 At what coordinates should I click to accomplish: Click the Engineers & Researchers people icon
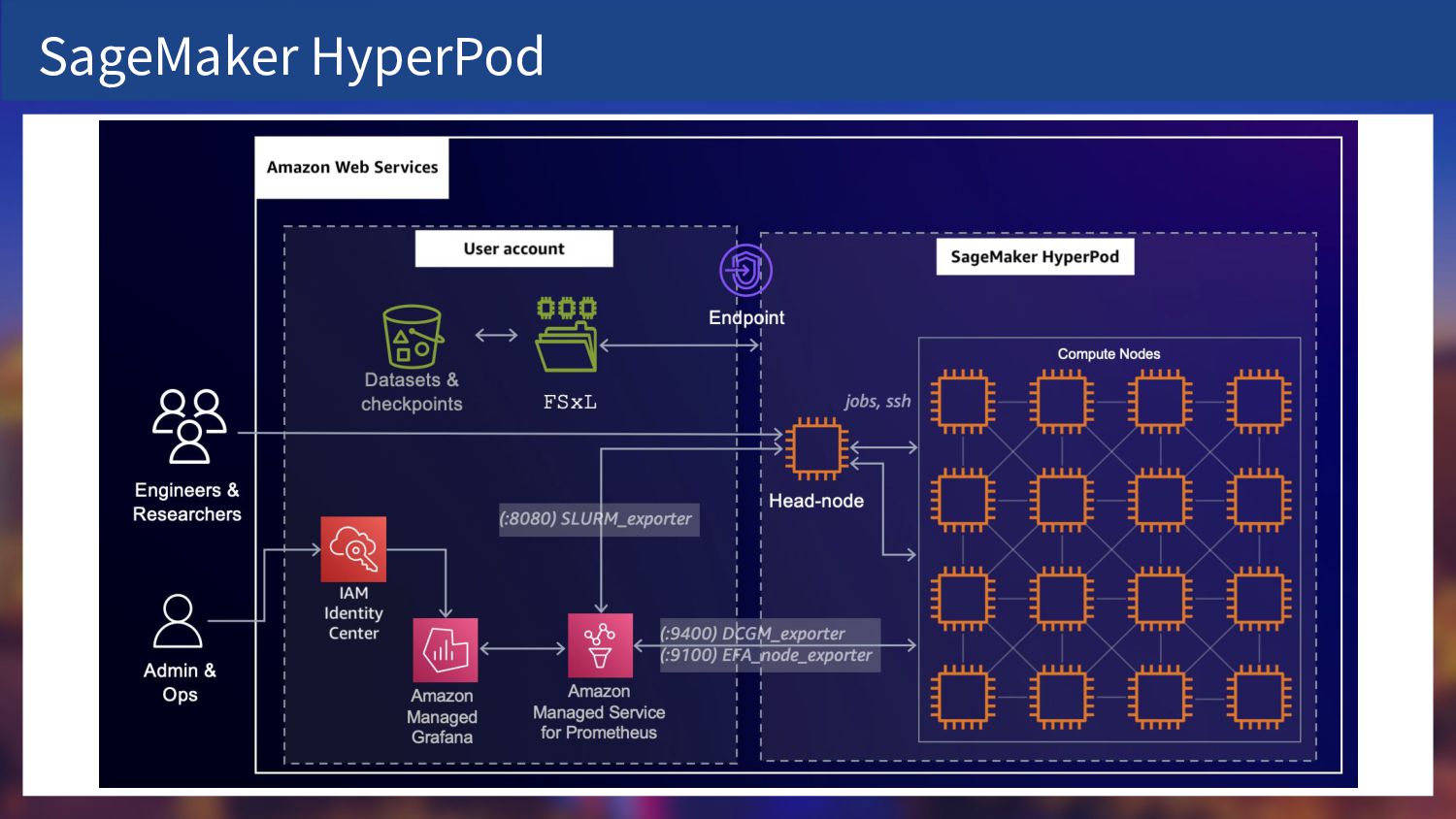pos(189,426)
